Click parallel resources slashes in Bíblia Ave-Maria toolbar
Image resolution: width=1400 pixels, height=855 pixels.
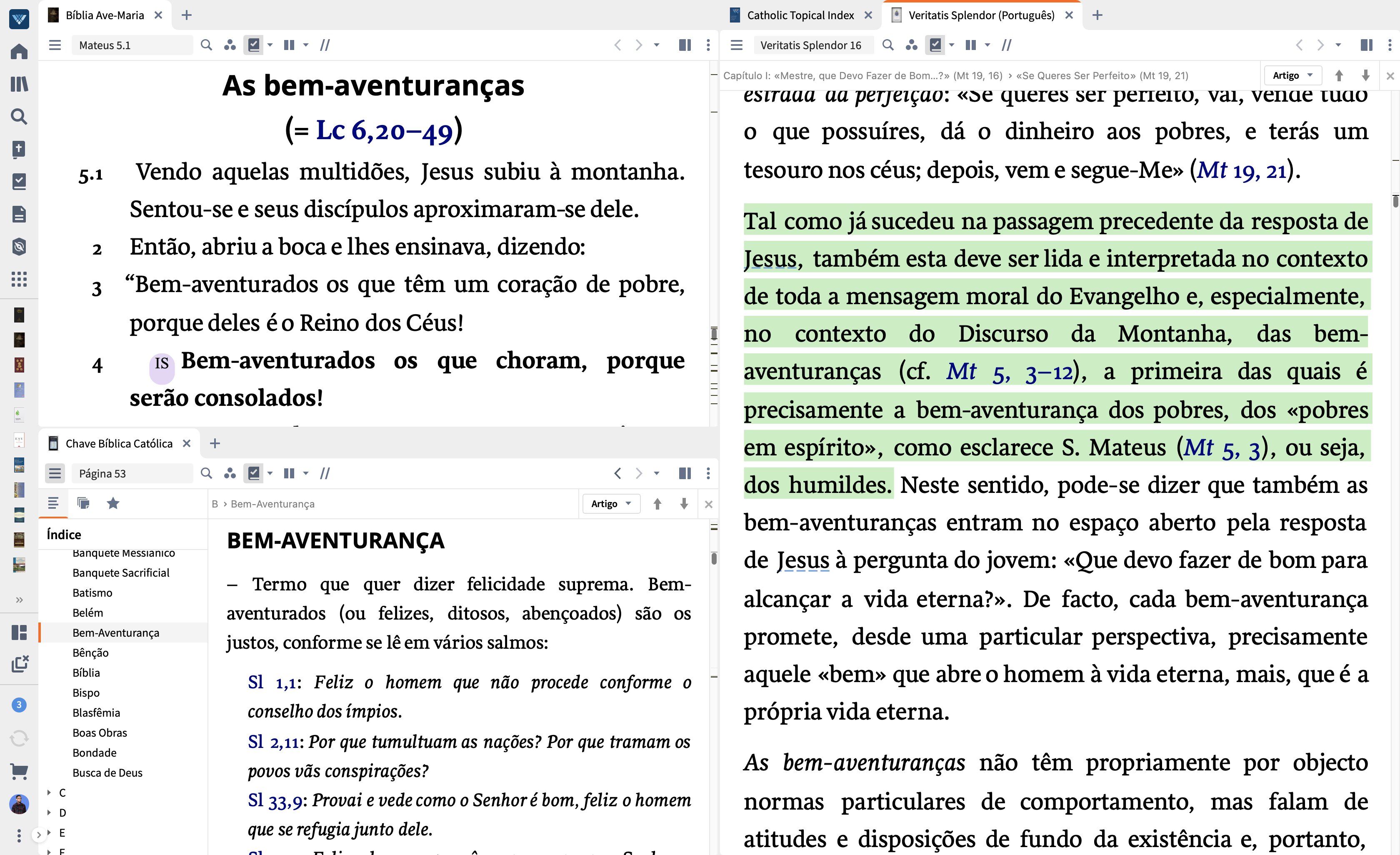pos(325,45)
